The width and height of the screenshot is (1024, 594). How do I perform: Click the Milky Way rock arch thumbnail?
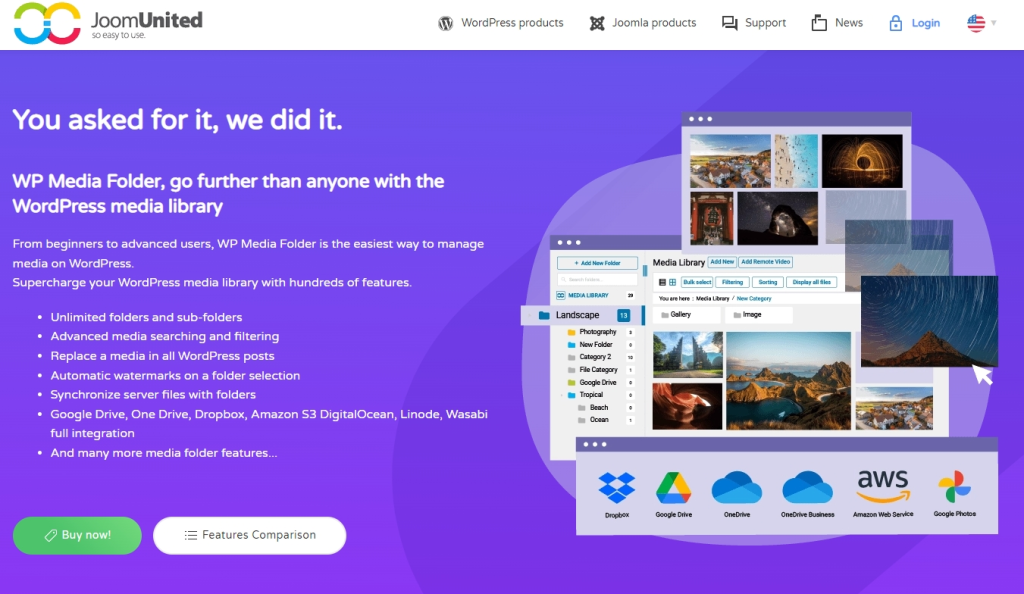point(777,218)
